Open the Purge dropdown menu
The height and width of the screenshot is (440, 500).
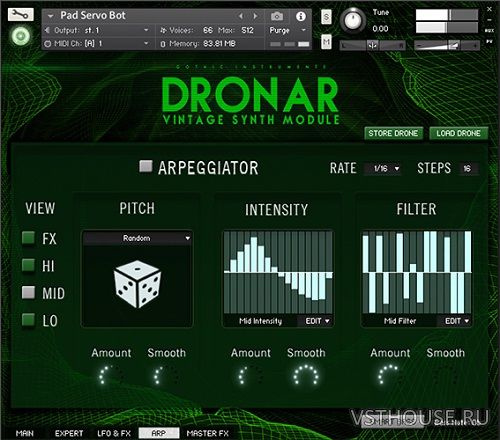(x=287, y=30)
